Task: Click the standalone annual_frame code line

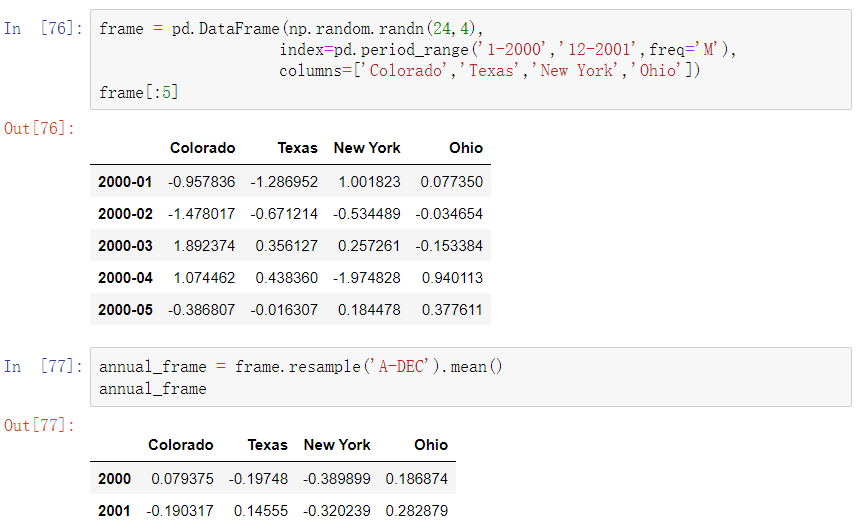Action: pyautogui.click(x=152, y=388)
